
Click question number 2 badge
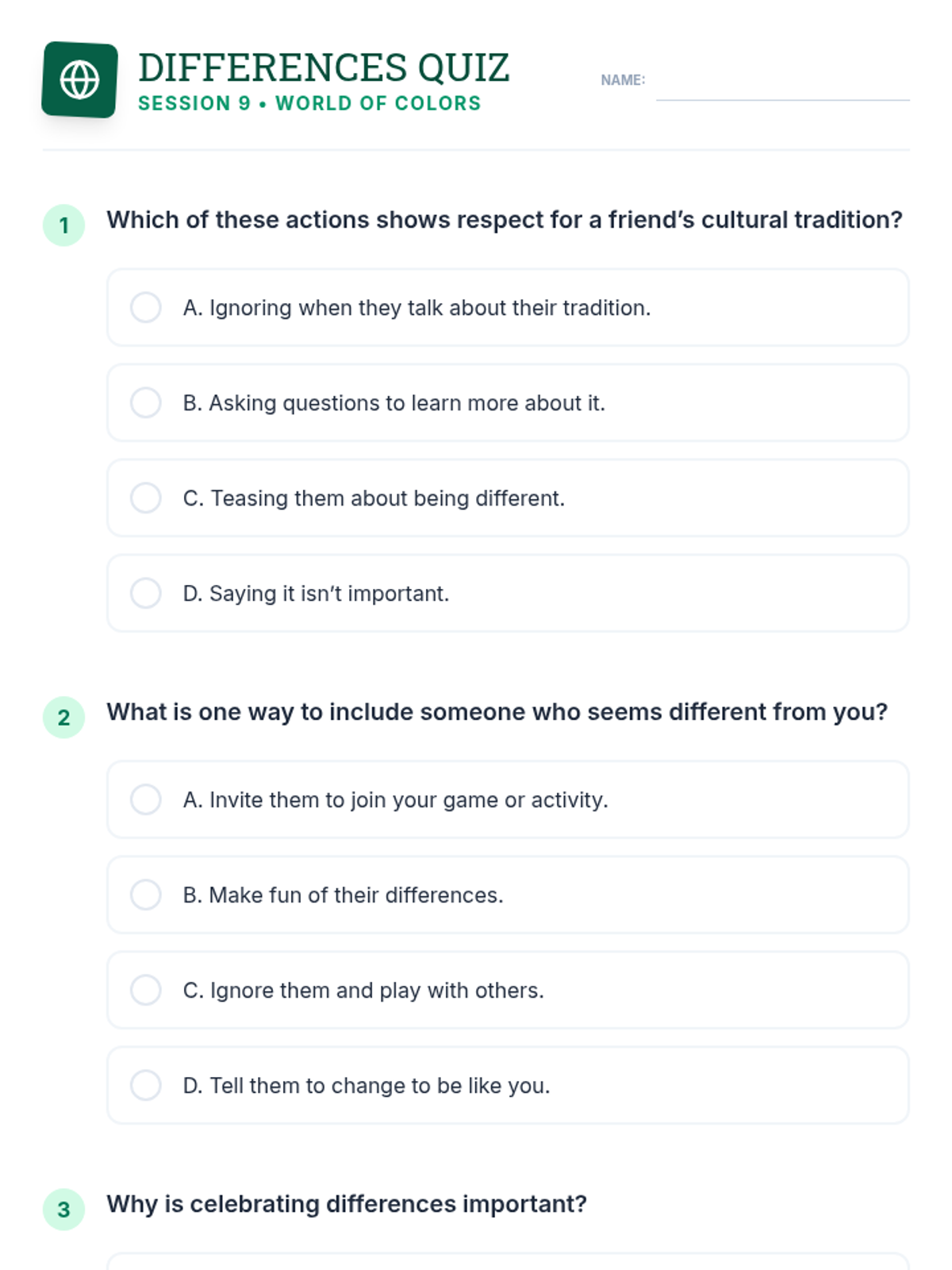coord(63,718)
